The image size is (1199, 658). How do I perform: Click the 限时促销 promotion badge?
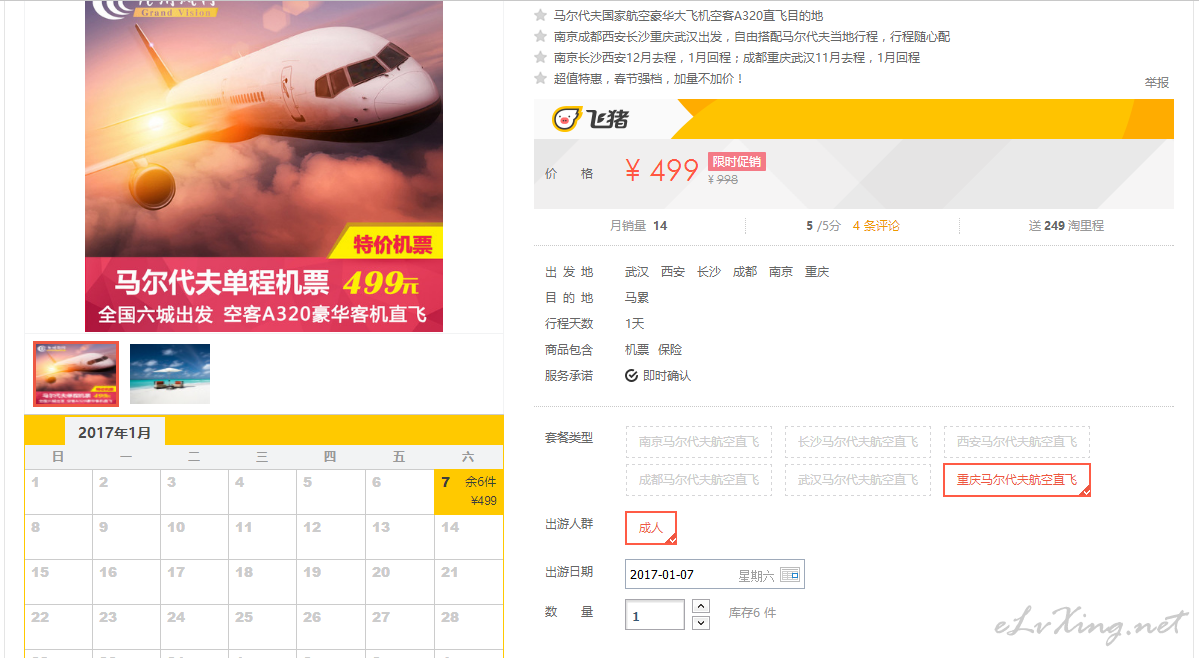coord(736,161)
